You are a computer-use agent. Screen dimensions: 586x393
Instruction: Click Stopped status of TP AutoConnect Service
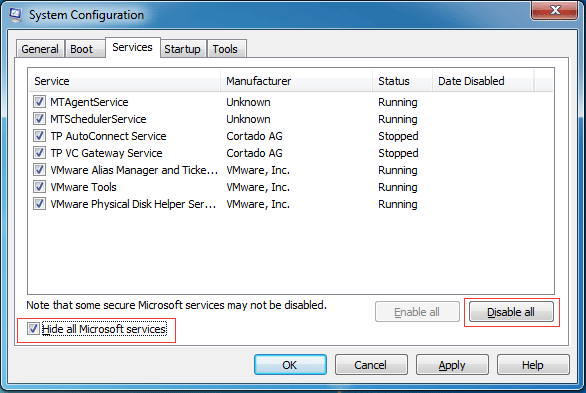[x=398, y=136]
